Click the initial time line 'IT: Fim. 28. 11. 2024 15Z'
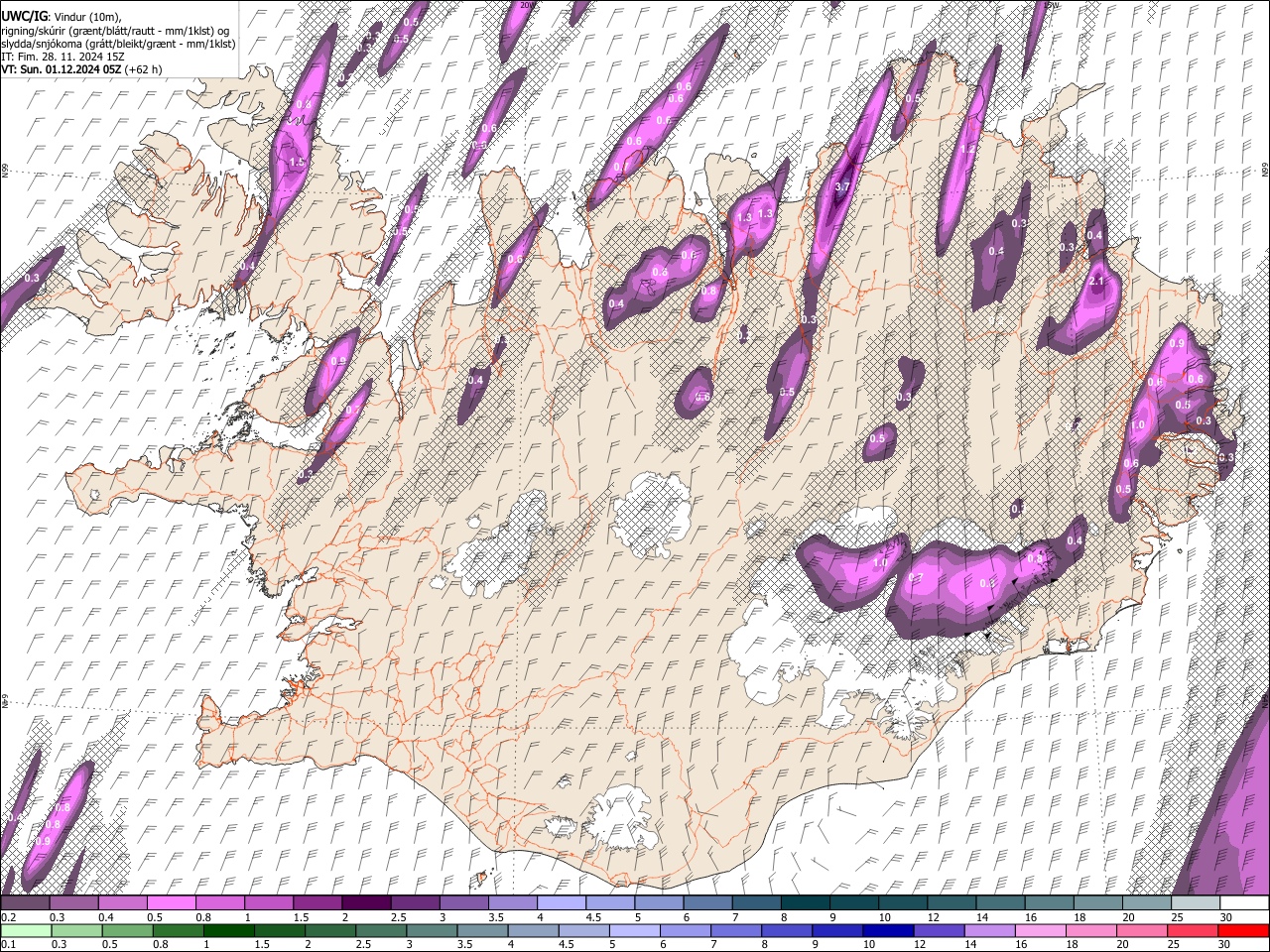The height and width of the screenshot is (952, 1270). point(63,57)
